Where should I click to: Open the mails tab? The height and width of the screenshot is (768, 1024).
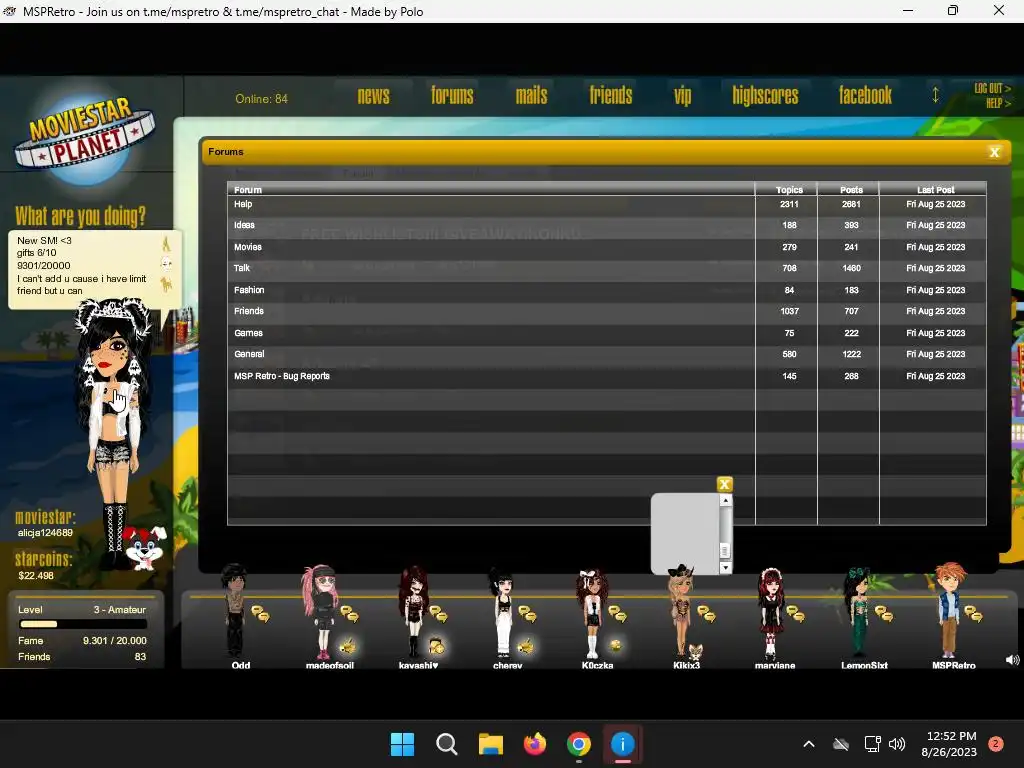[532, 96]
